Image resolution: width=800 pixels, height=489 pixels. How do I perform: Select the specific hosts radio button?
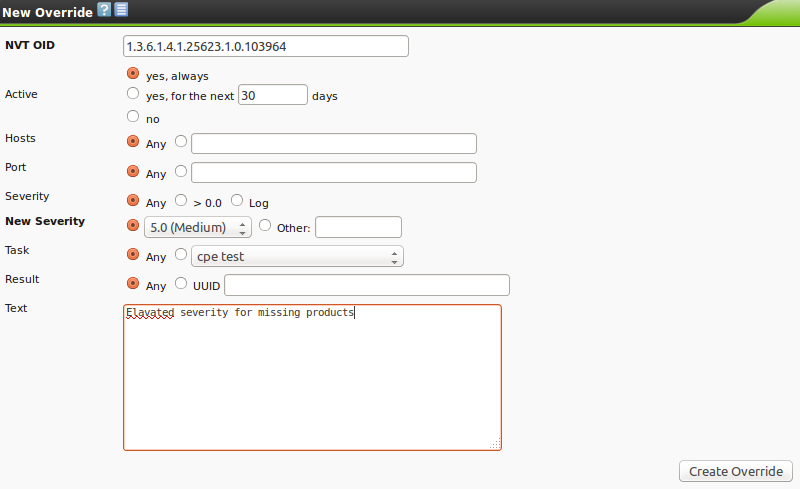point(181,141)
